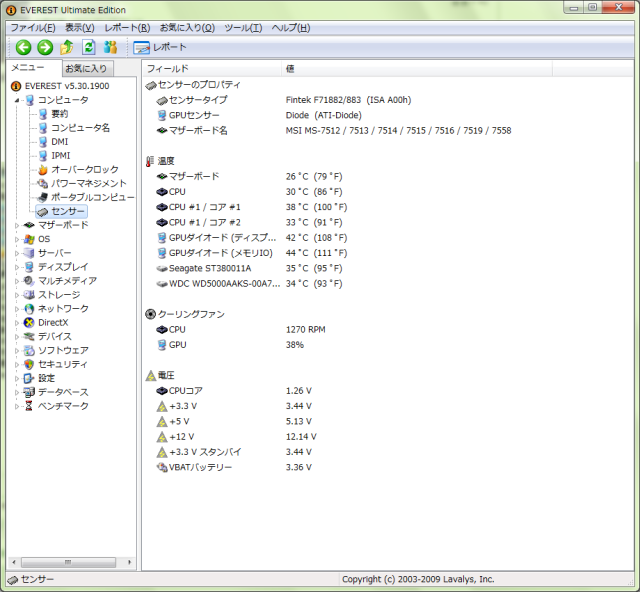Select the EVEREST v5.30.1900 root node icon
The width and height of the screenshot is (640, 592).
(x=16, y=86)
